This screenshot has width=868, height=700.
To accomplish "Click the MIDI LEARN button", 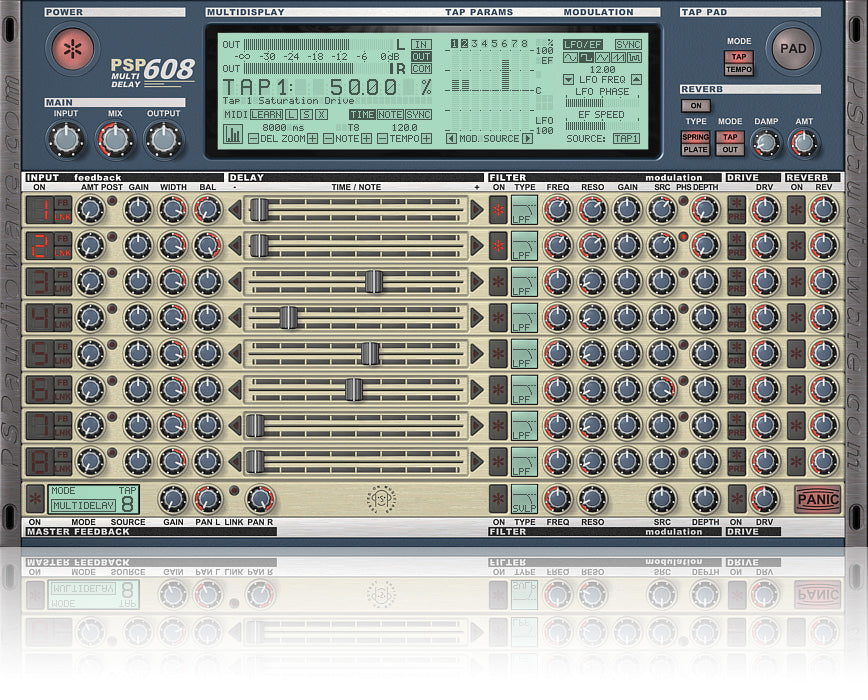I will click(266, 115).
